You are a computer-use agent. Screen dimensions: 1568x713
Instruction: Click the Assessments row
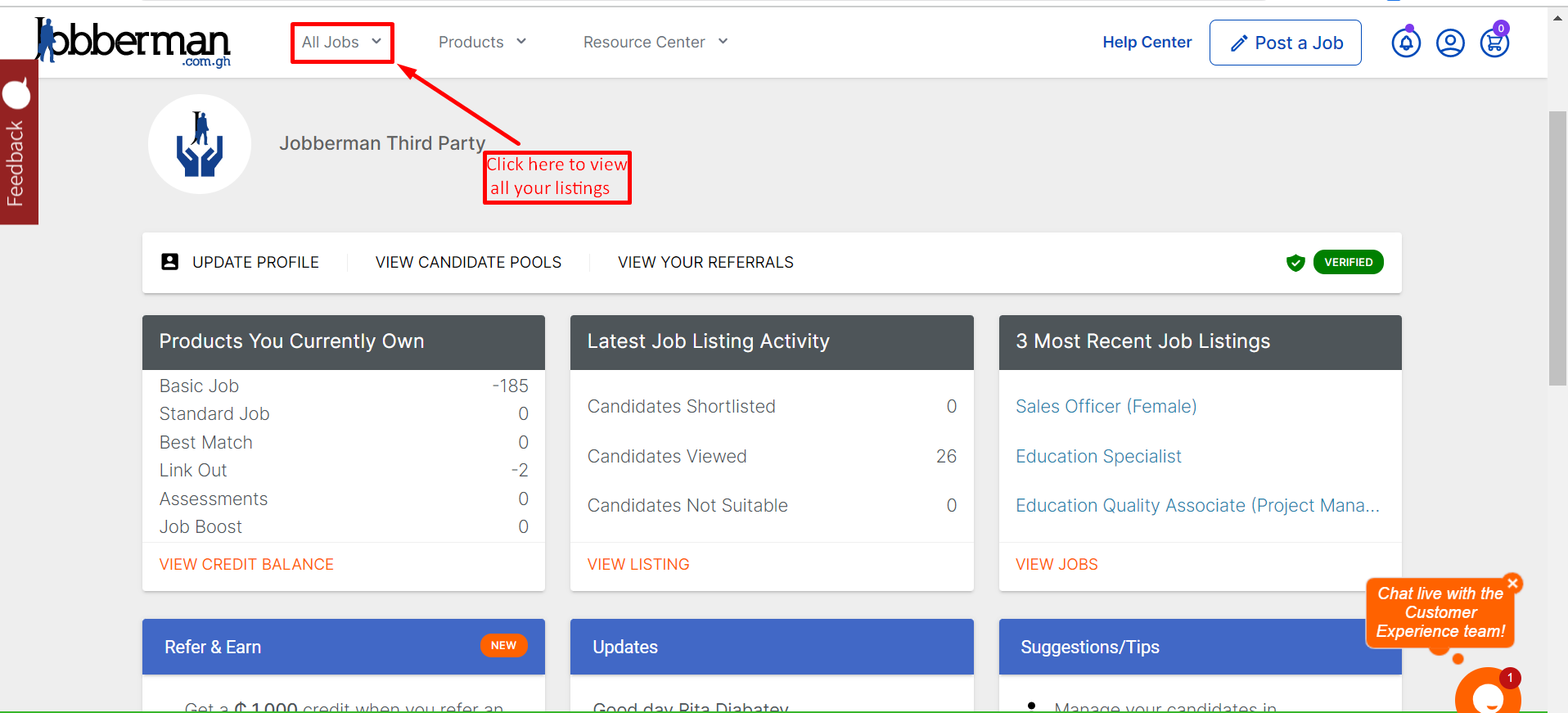coord(344,499)
